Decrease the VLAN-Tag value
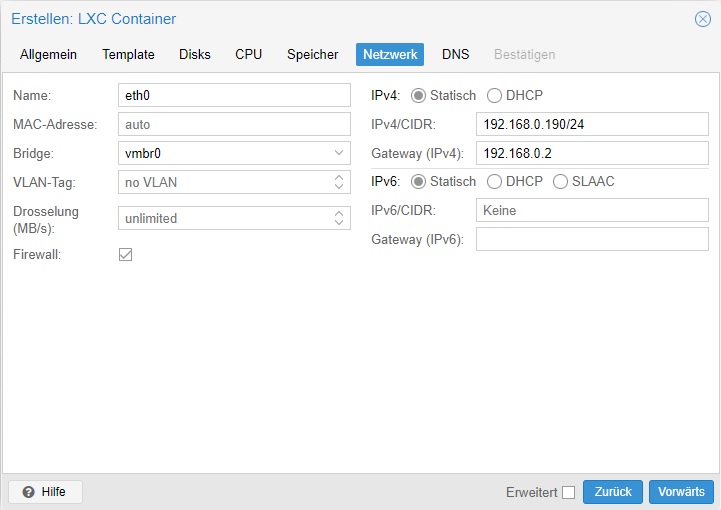This screenshot has height=510, width=721. pos(339,186)
